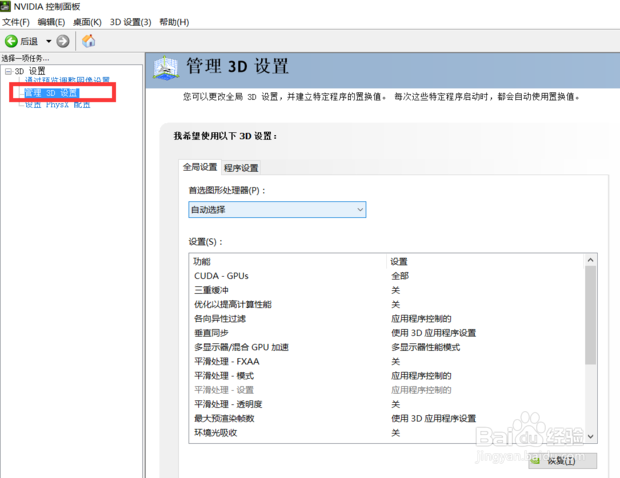
Task: Click the Forward navigation arrow icon
Action: pyautogui.click(x=62, y=41)
